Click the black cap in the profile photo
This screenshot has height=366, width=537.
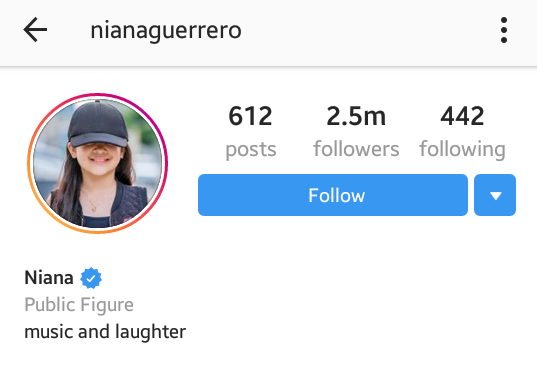coord(98,124)
